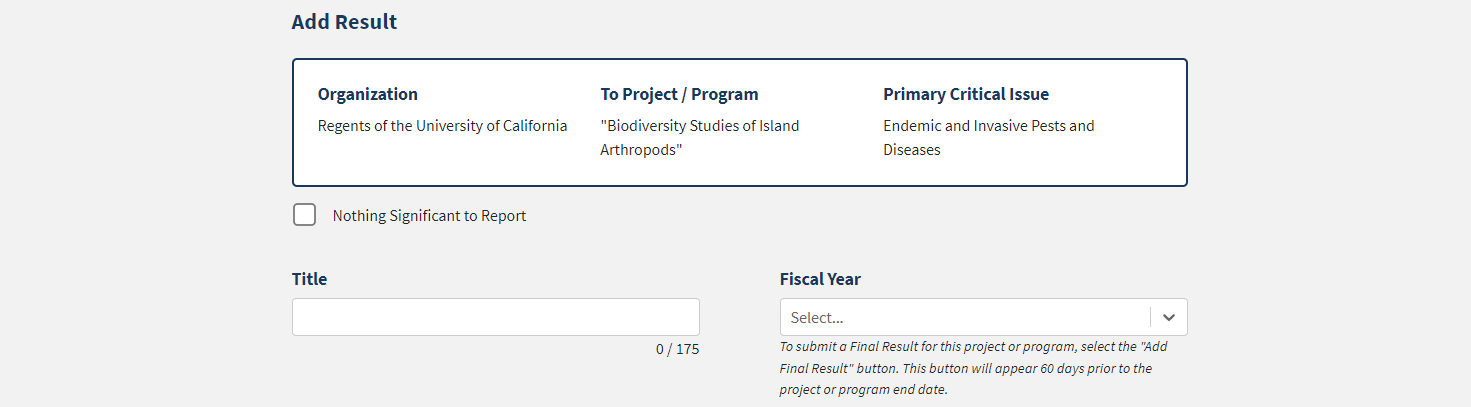The height and width of the screenshot is (407, 1471).
Task: Click the Fiscal Year chevron arrow icon
Action: [x=1168, y=317]
